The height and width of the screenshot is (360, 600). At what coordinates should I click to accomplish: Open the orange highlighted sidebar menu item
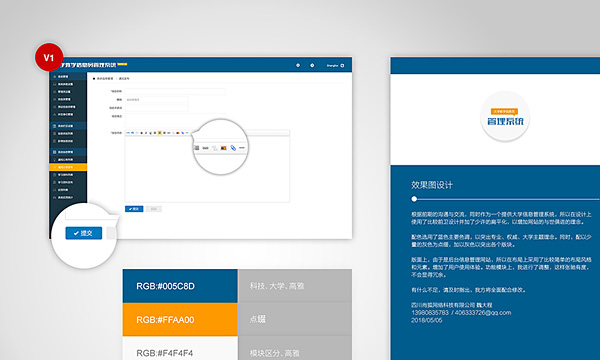tap(68, 167)
